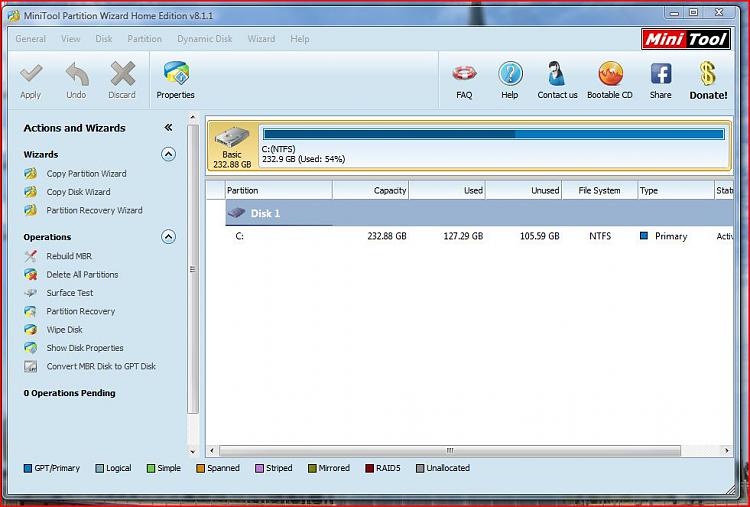750x507 pixels.
Task: Click the Copy Partition Wizard icon
Action: point(31,174)
